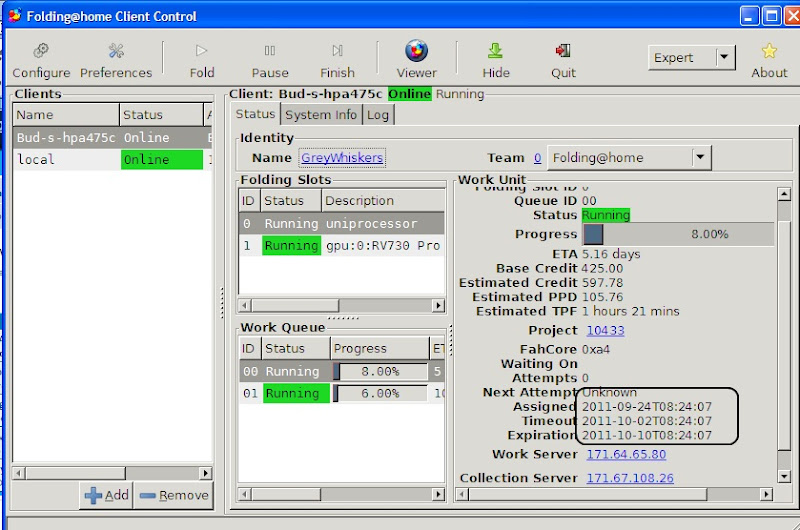
Task: Click Work Queue right scroll arrow
Action: point(438,494)
